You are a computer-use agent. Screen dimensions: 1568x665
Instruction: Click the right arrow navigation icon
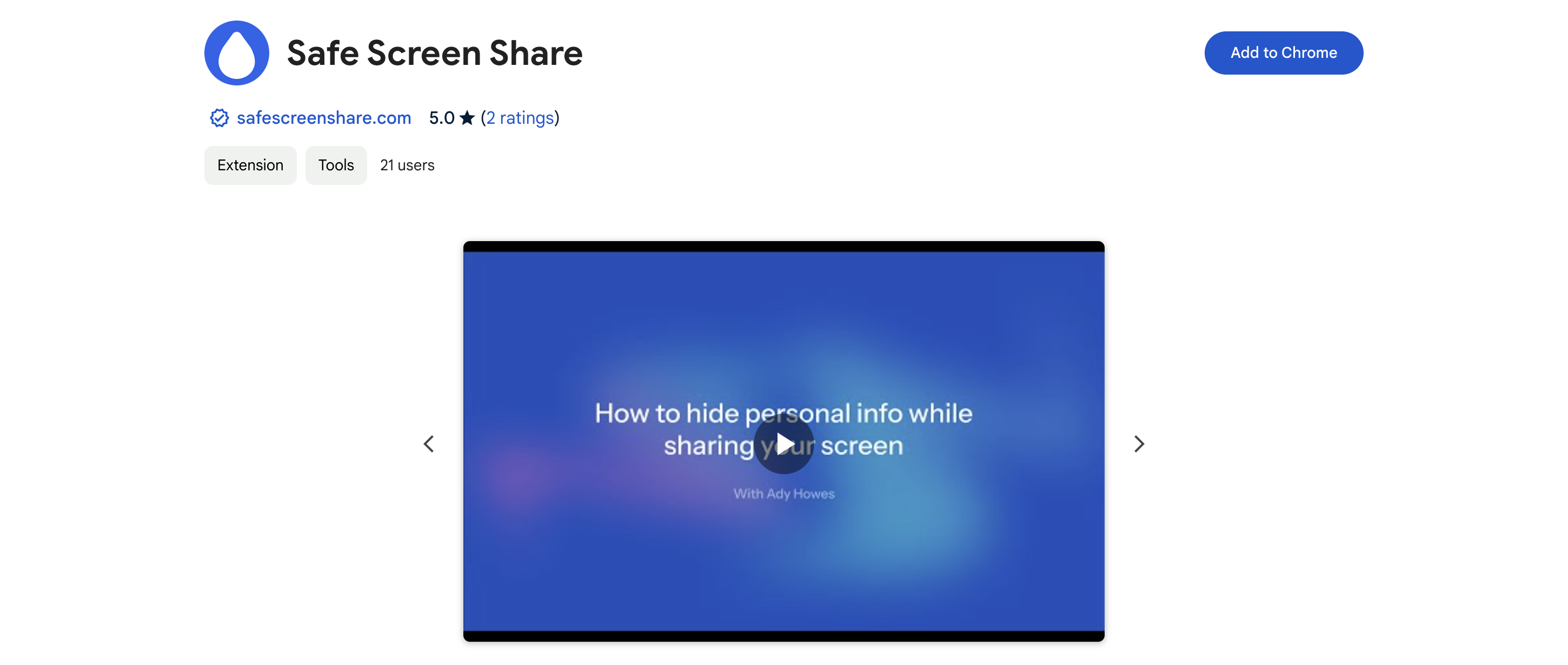click(x=1140, y=443)
